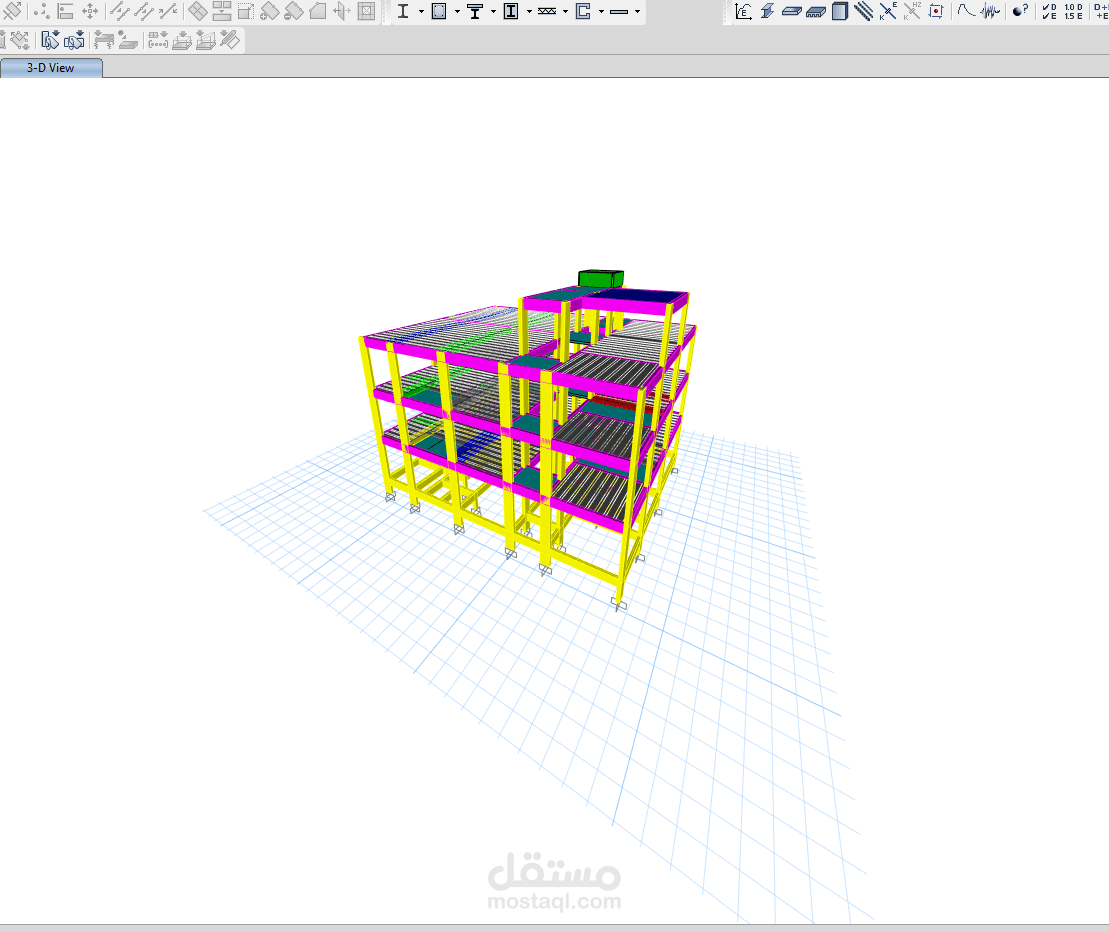Expand composite beam design dropdown arrow
The height and width of the screenshot is (932, 1109).
(x=493, y=11)
